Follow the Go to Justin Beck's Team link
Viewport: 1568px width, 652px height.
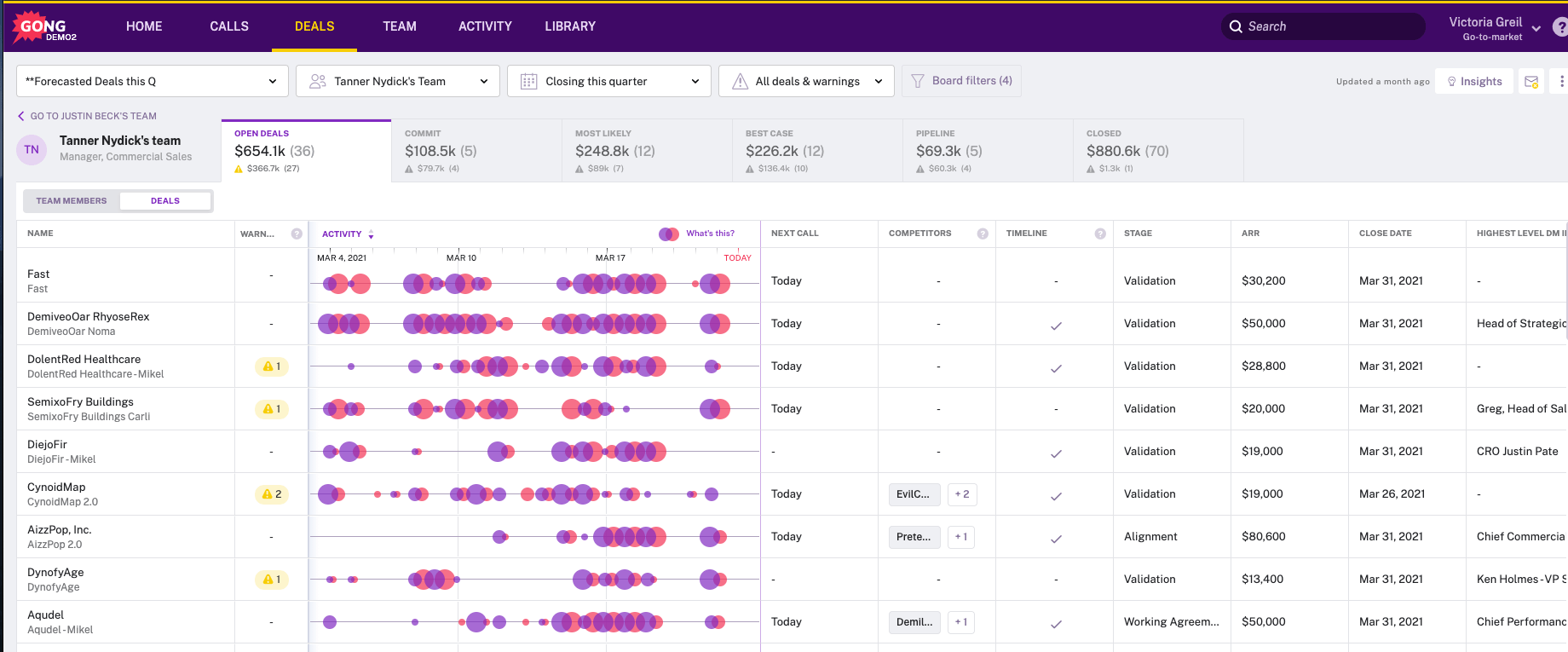coord(87,116)
